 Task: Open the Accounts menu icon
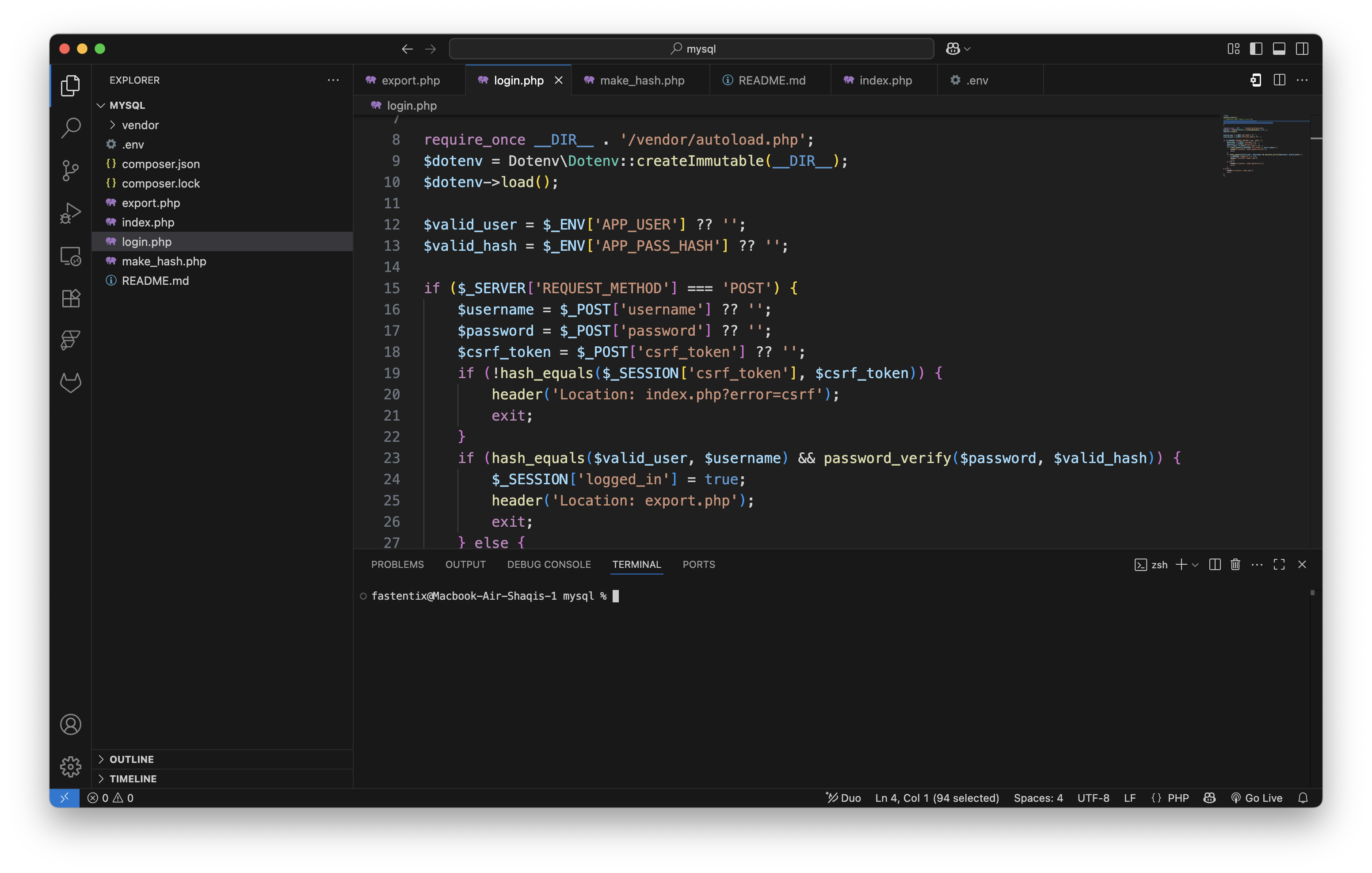(x=71, y=724)
